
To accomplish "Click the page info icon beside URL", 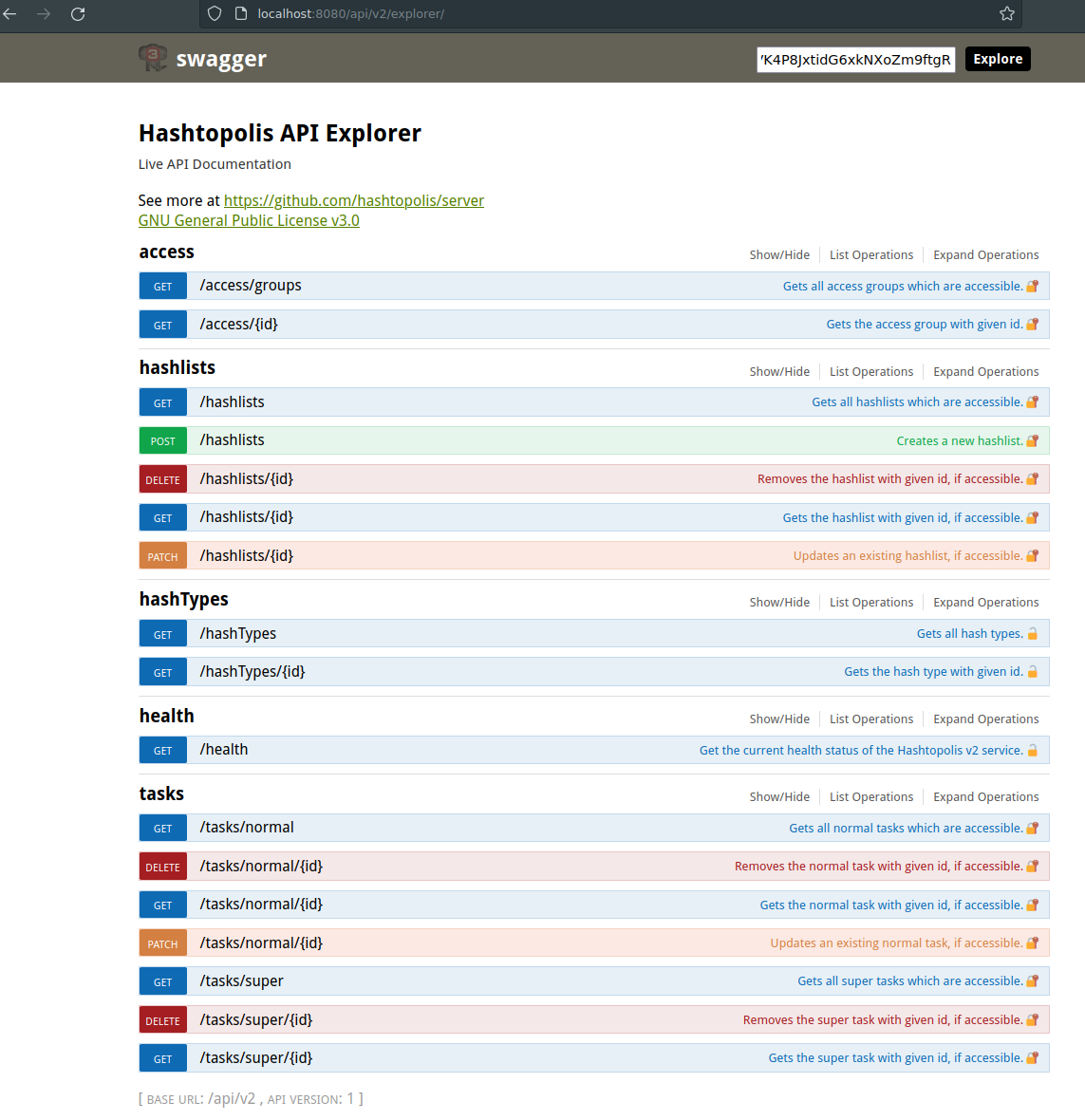I will [x=241, y=13].
